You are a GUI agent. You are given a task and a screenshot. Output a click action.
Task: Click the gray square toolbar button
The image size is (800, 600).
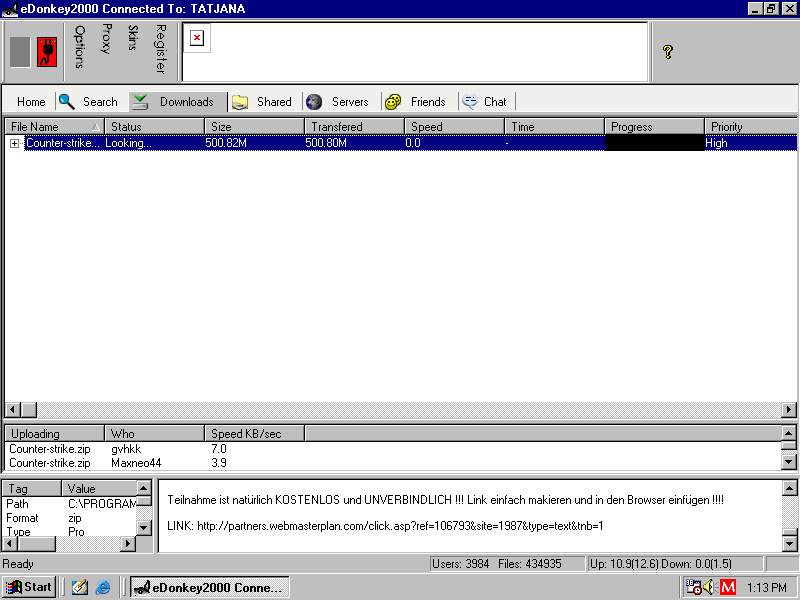(20, 52)
